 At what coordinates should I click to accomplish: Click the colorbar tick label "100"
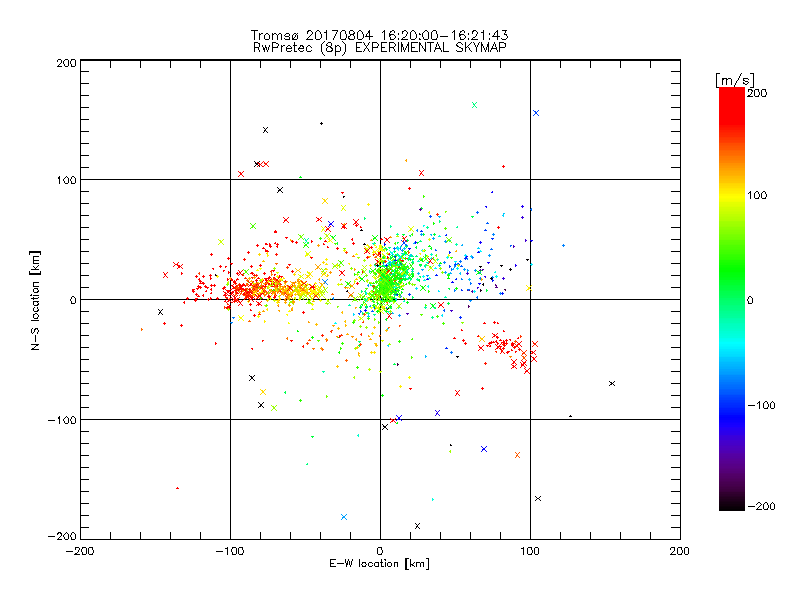(757, 195)
